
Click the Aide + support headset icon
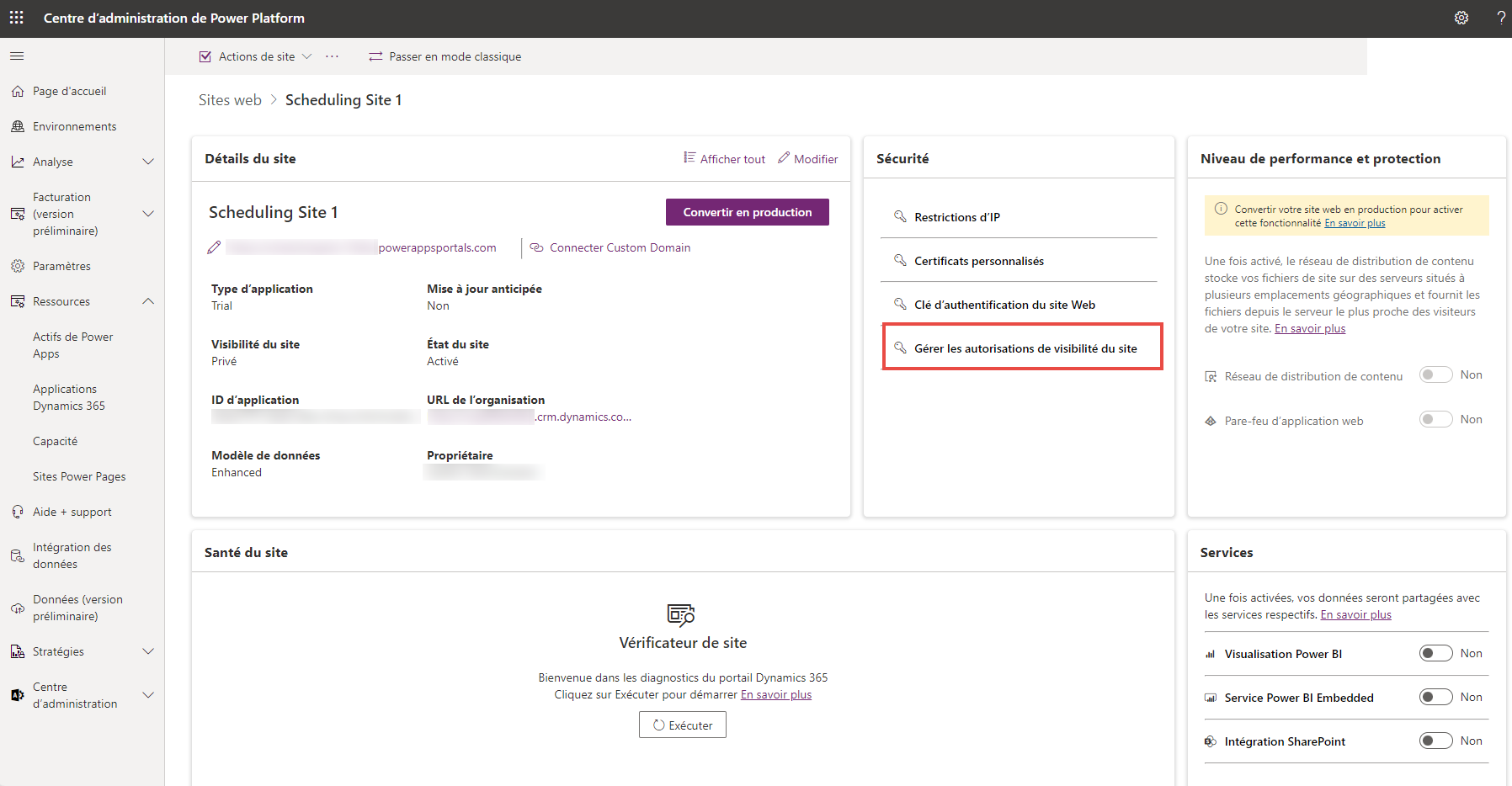pos(18,512)
